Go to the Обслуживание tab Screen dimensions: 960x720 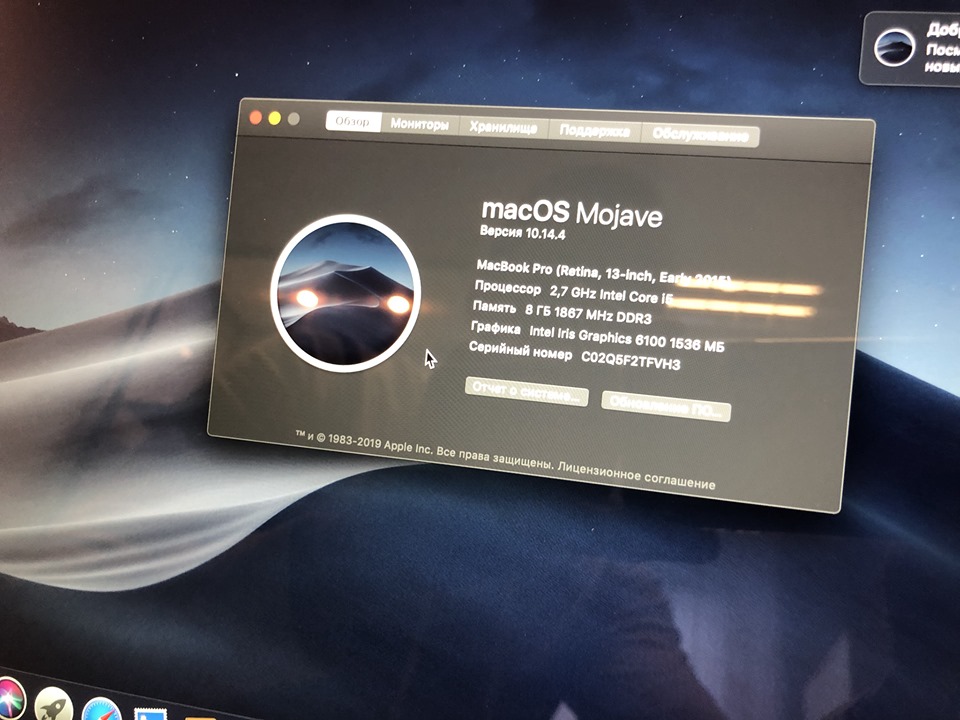click(x=700, y=135)
